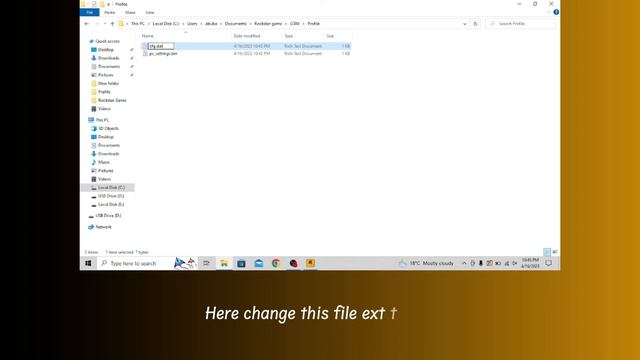Open Google Chrome from the taskbar

coord(276,263)
